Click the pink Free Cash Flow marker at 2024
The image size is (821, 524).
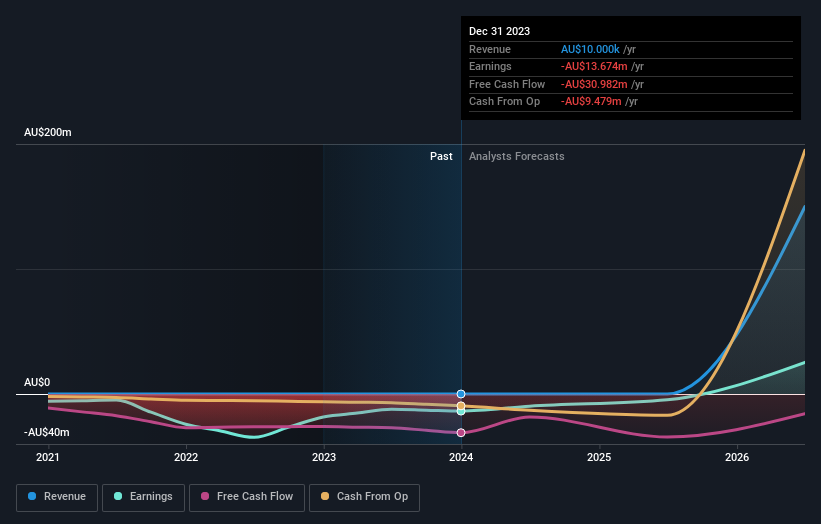(x=461, y=432)
